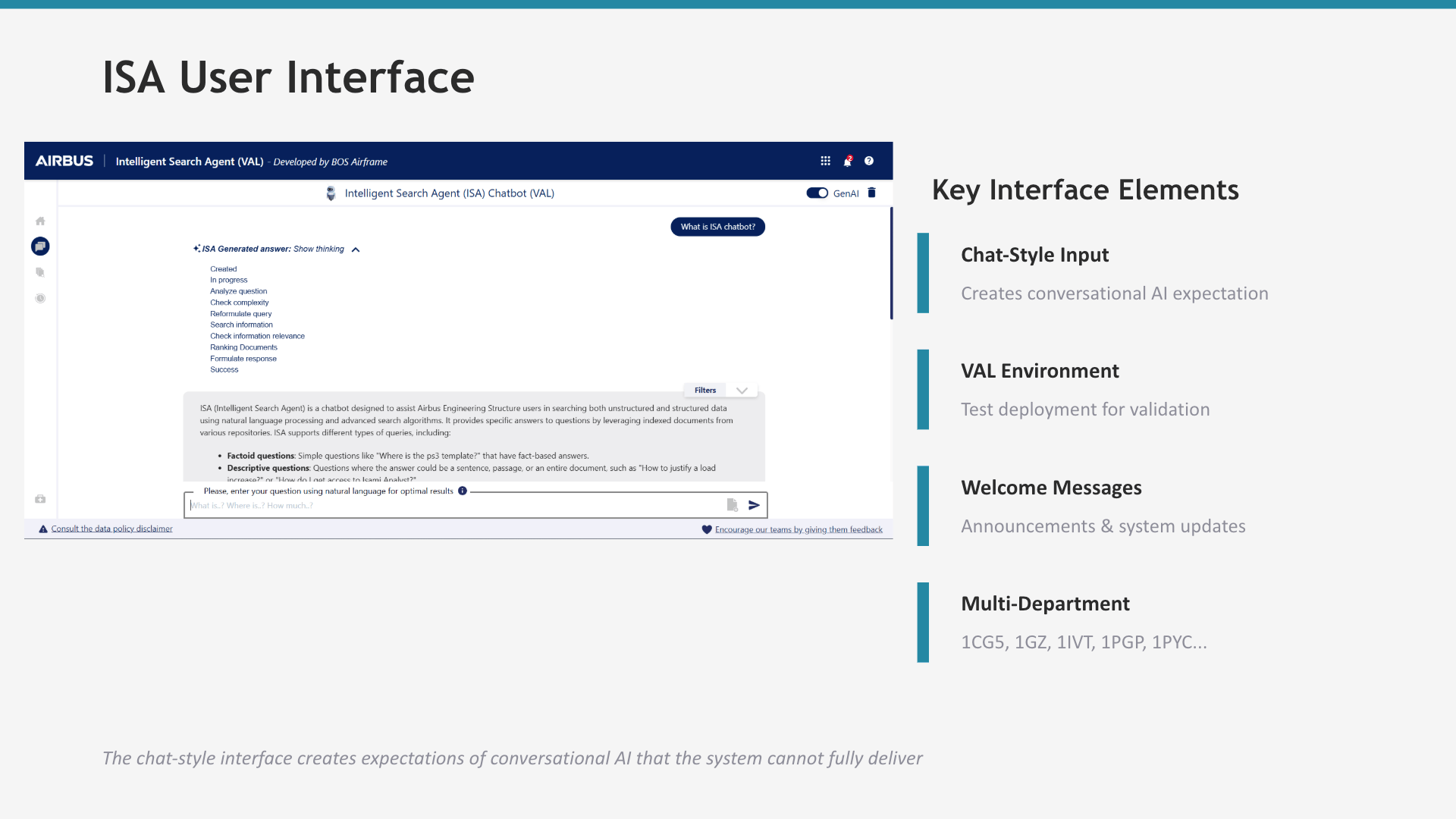
Task: Click the italic caption below the screenshot
Action: [x=513, y=758]
